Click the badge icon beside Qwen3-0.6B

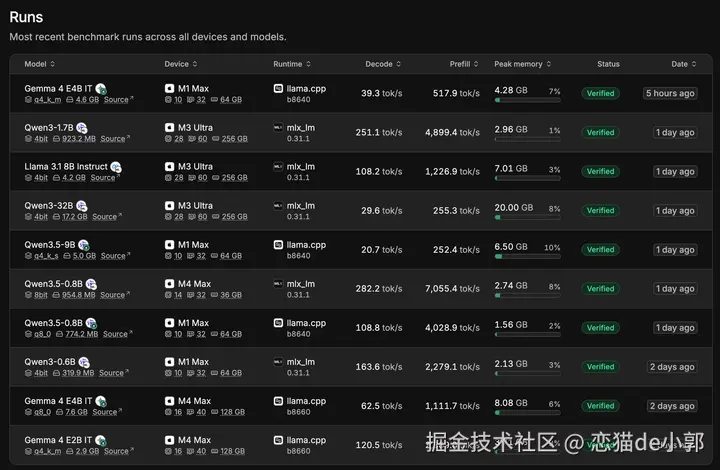(x=84, y=363)
